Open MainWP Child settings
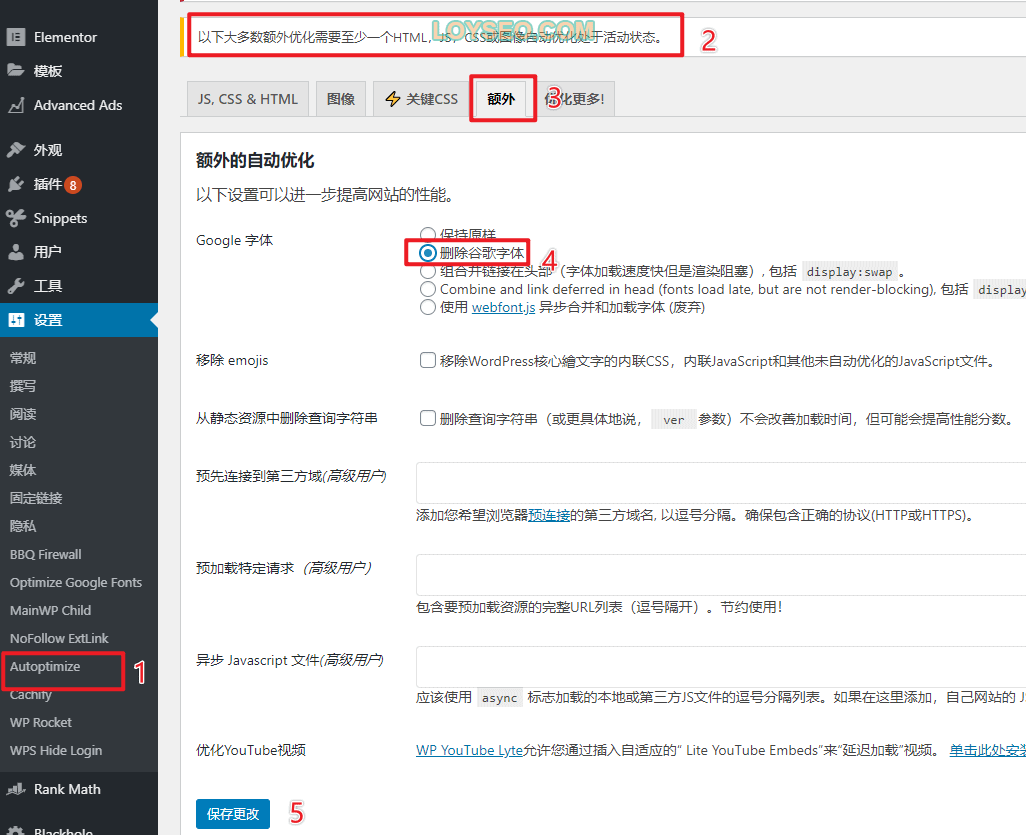 click(50, 611)
